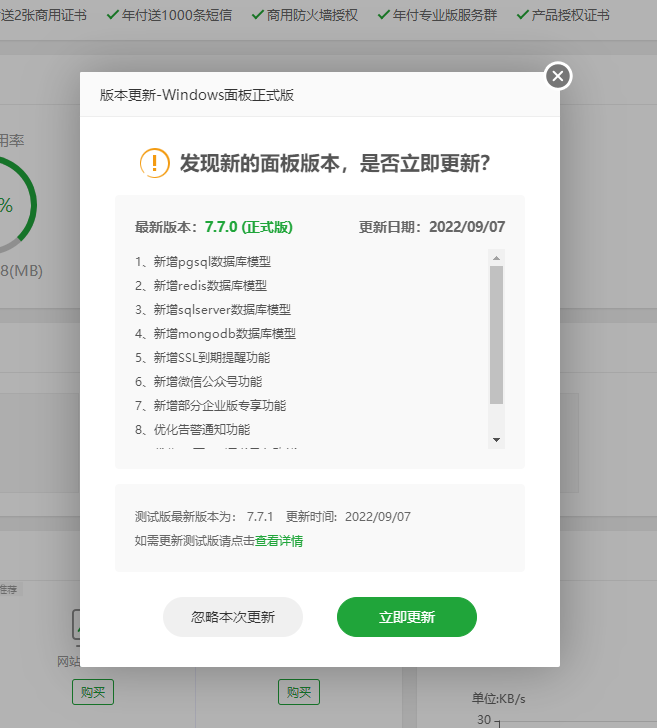Click the update date 2022/09/07 in bold
The width and height of the screenshot is (657, 728).
(x=467, y=227)
